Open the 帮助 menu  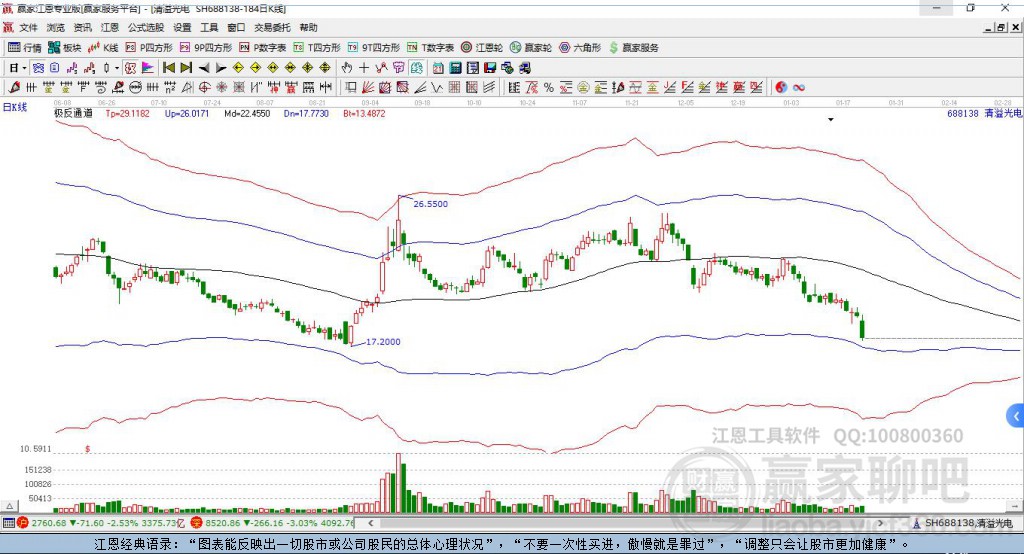click(x=308, y=27)
